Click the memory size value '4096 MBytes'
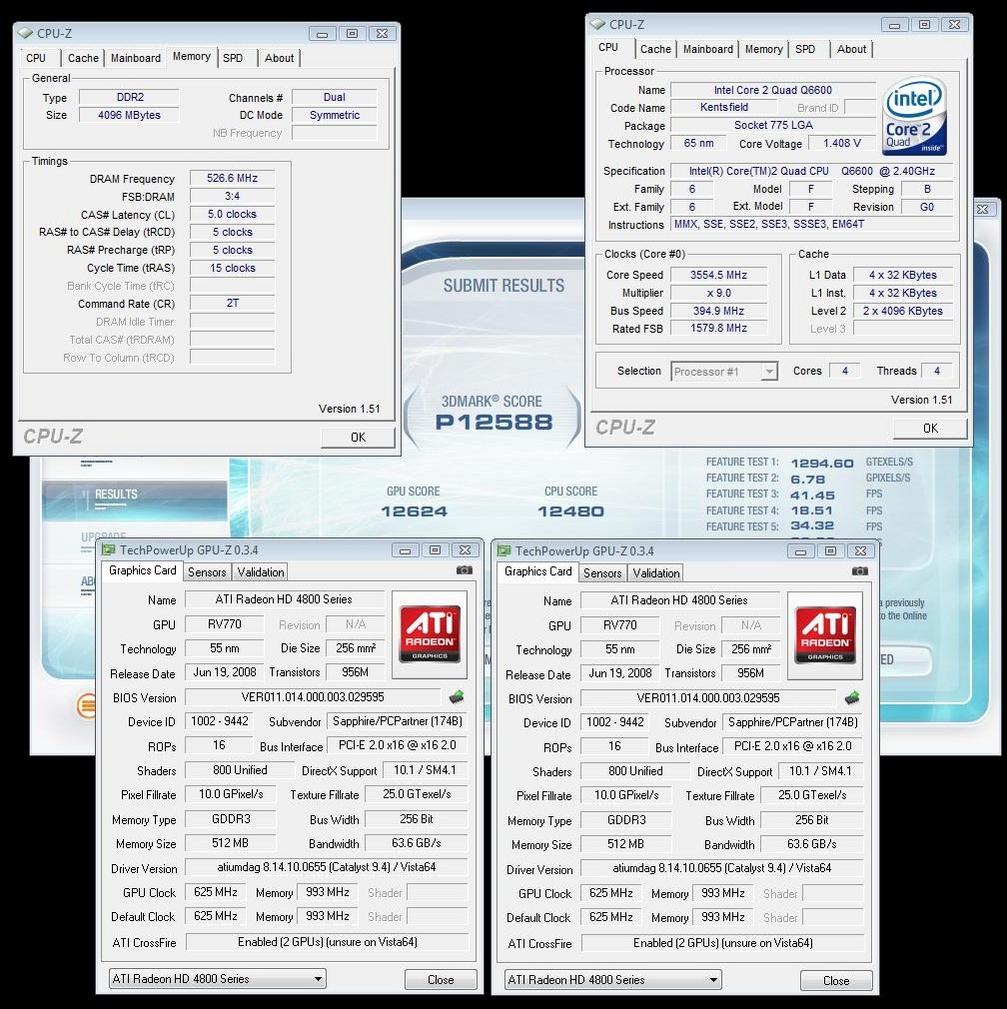Viewport: 1007px width, 1009px height. (129, 115)
